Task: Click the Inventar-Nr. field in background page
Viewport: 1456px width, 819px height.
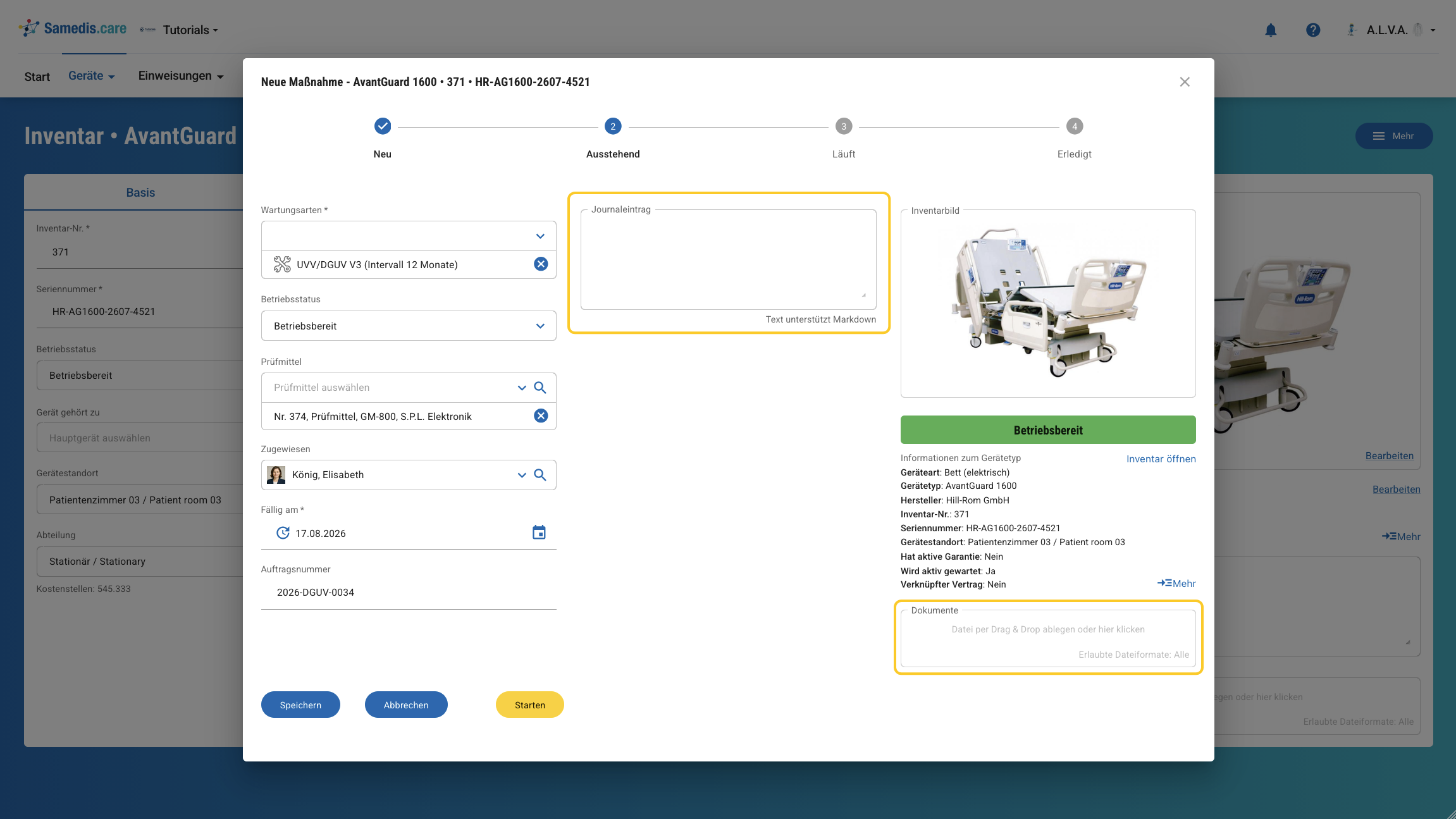Action: (x=139, y=252)
